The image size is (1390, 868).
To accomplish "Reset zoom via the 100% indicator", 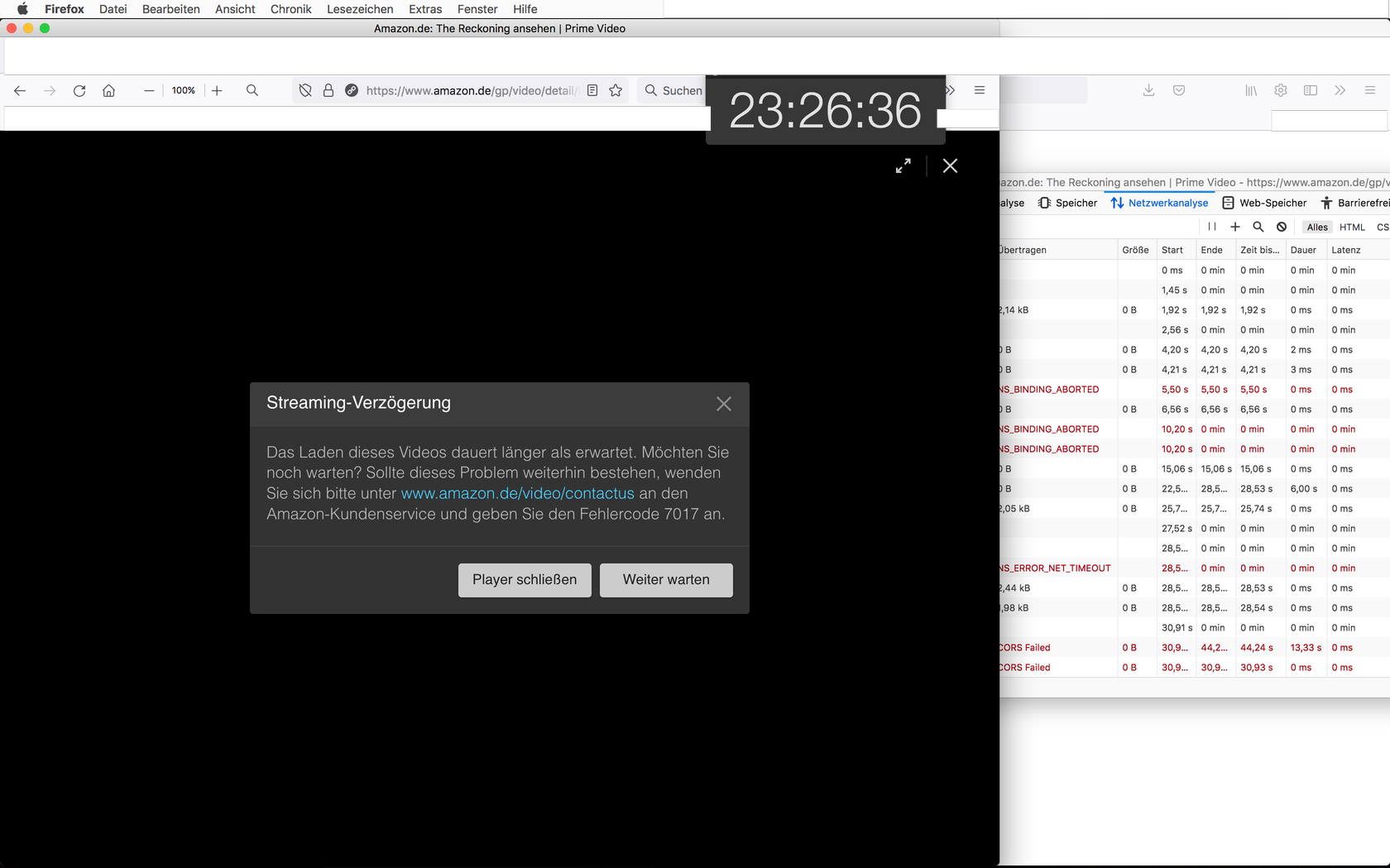I will click(x=184, y=91).
